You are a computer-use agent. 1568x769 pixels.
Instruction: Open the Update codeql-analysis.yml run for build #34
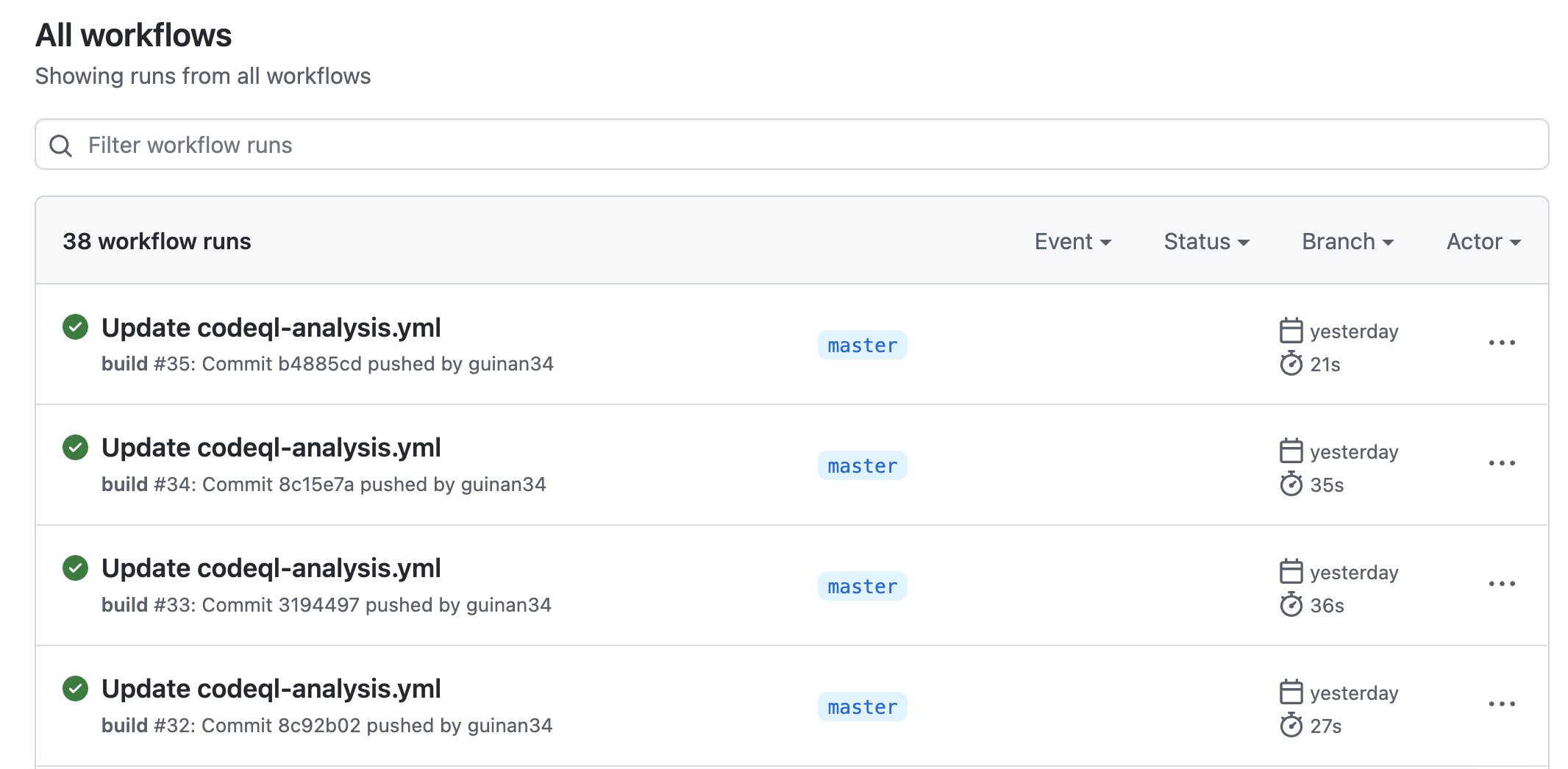(272, 448)
